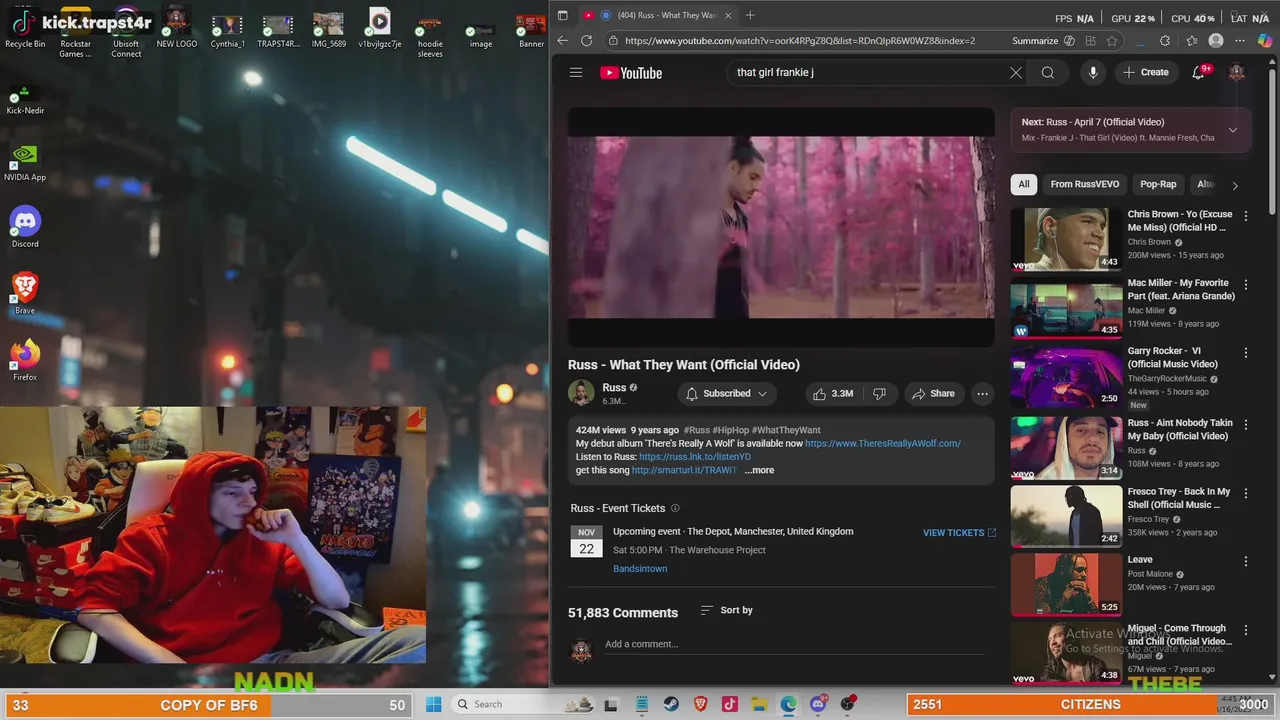Share the video with Share button

tap(932, 393)
